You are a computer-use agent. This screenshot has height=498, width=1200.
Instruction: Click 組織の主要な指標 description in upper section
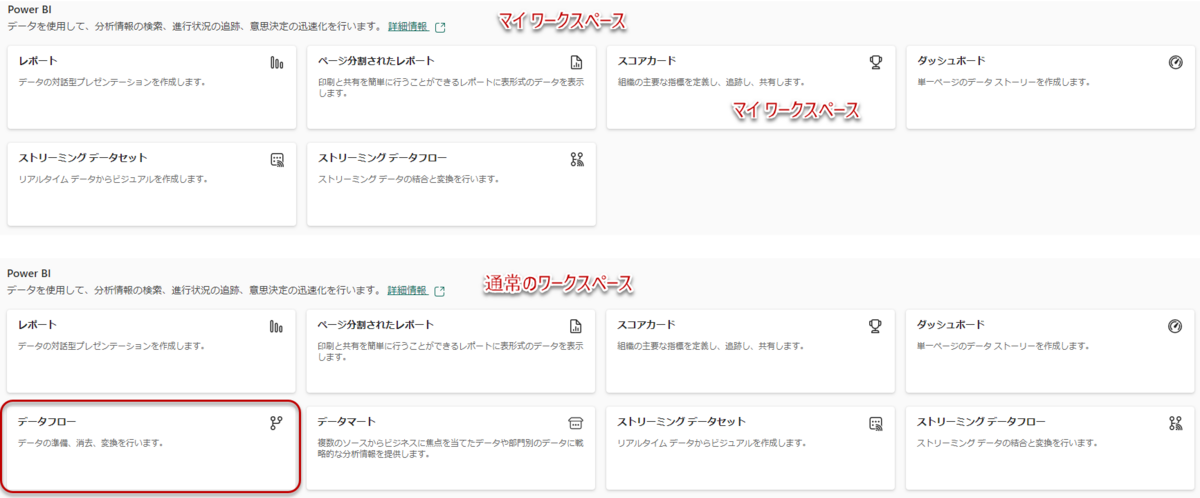tap(712, 81)
